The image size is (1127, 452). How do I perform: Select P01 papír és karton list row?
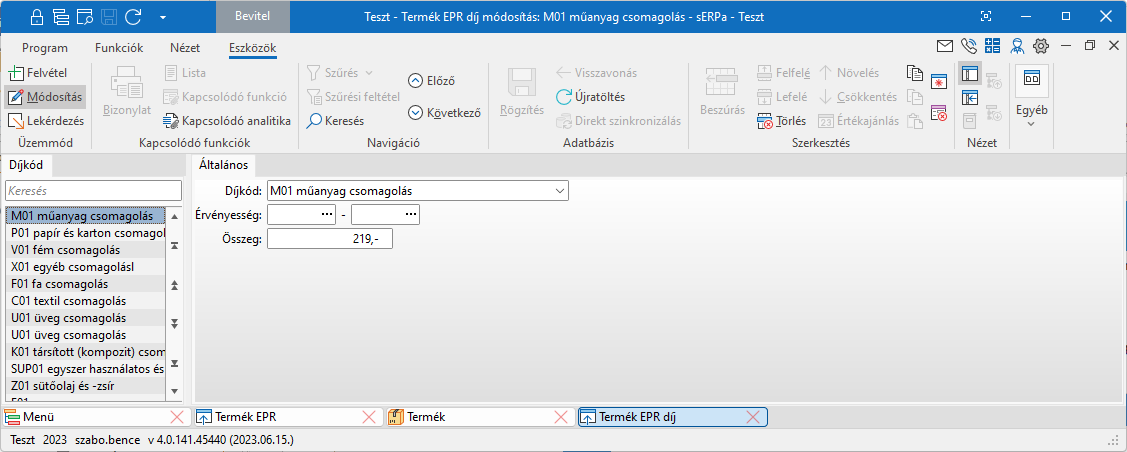point(86,232)
